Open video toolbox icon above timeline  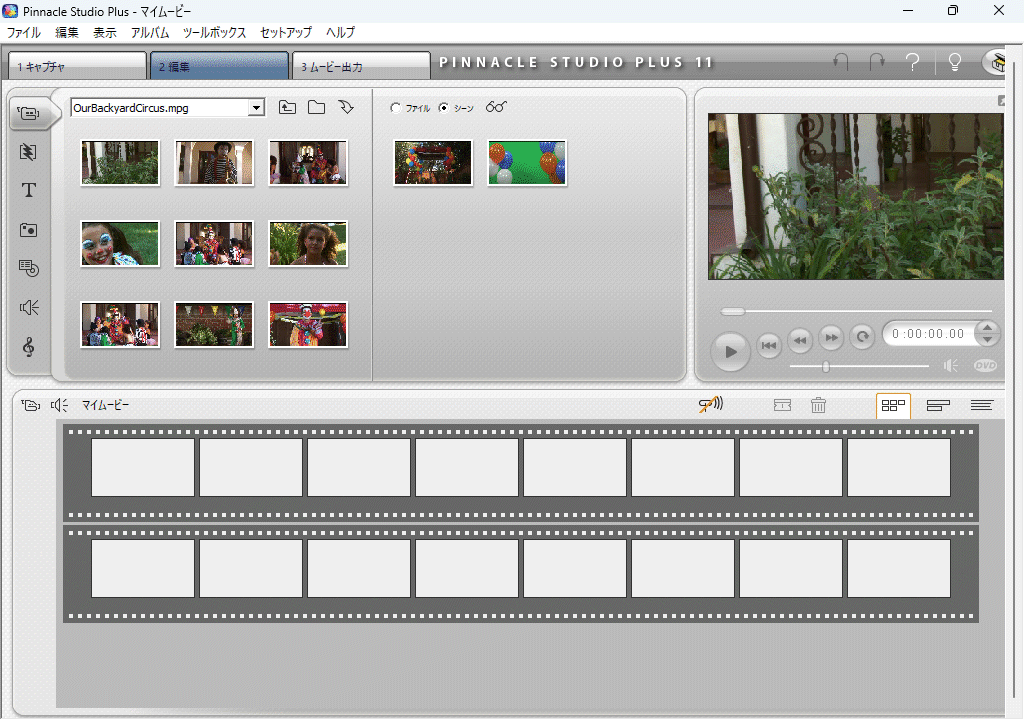(x=30, y=405)
